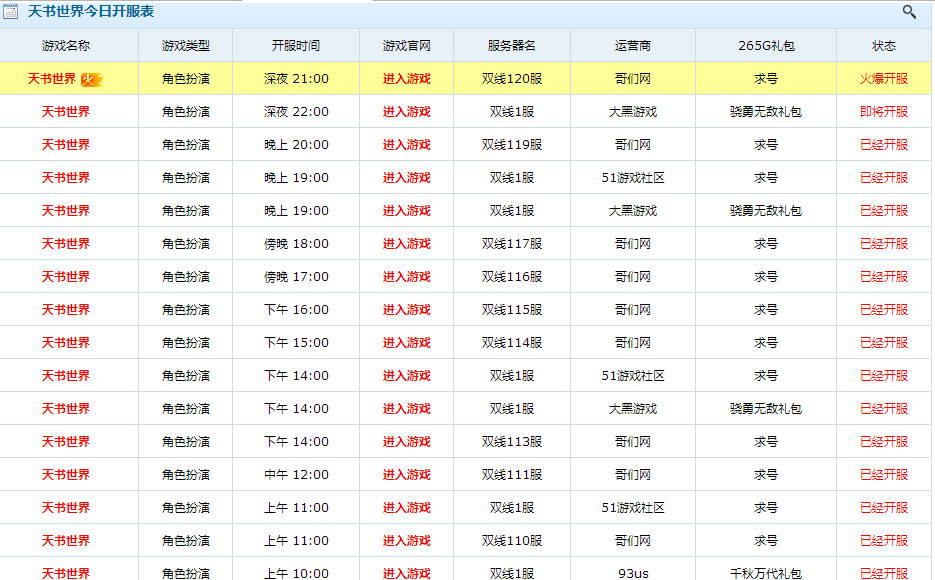Click 求号 in the 傍晚 17:00 row

click(766, 277)
